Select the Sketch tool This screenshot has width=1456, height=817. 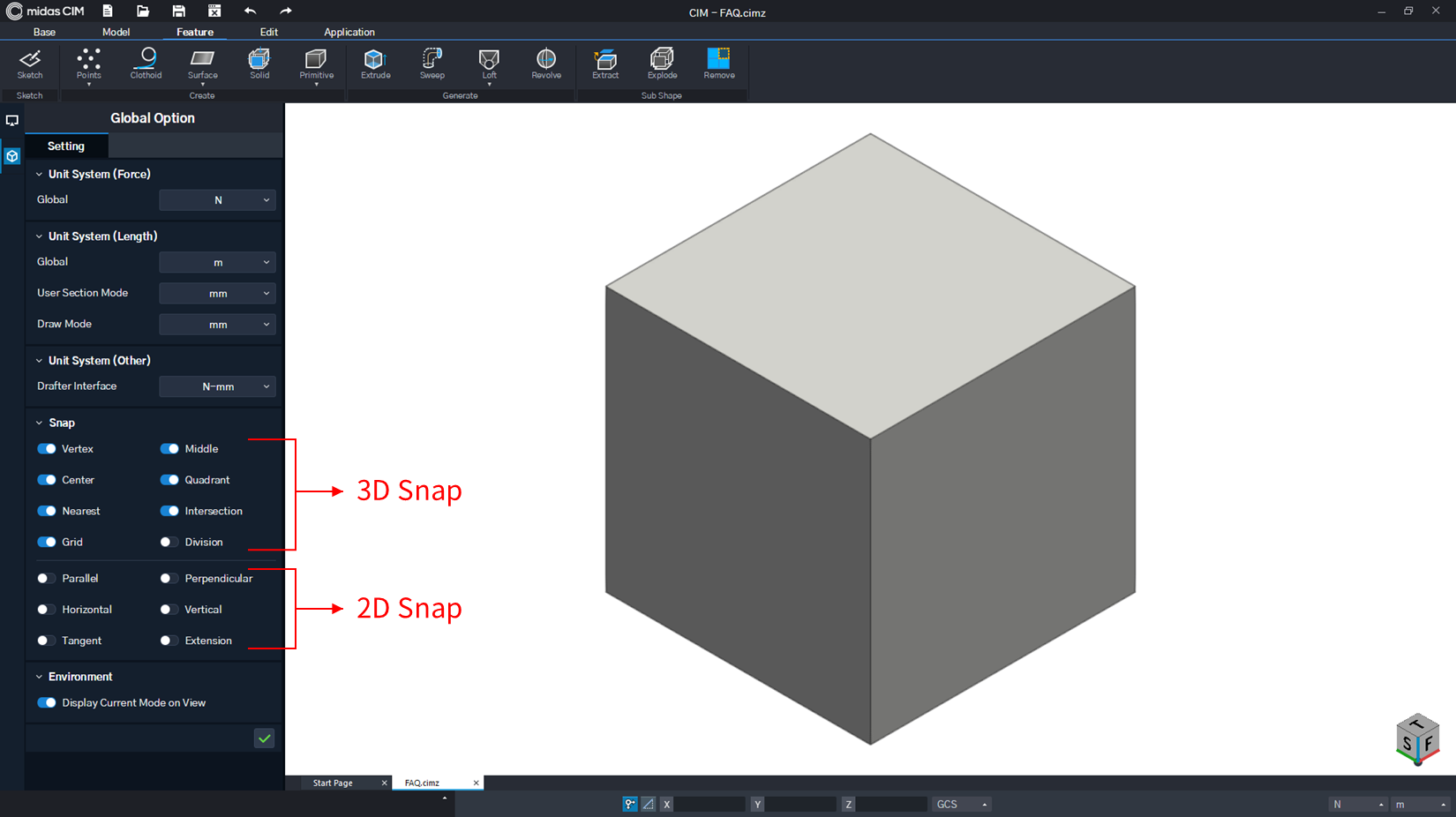click(x=29, y=64)
